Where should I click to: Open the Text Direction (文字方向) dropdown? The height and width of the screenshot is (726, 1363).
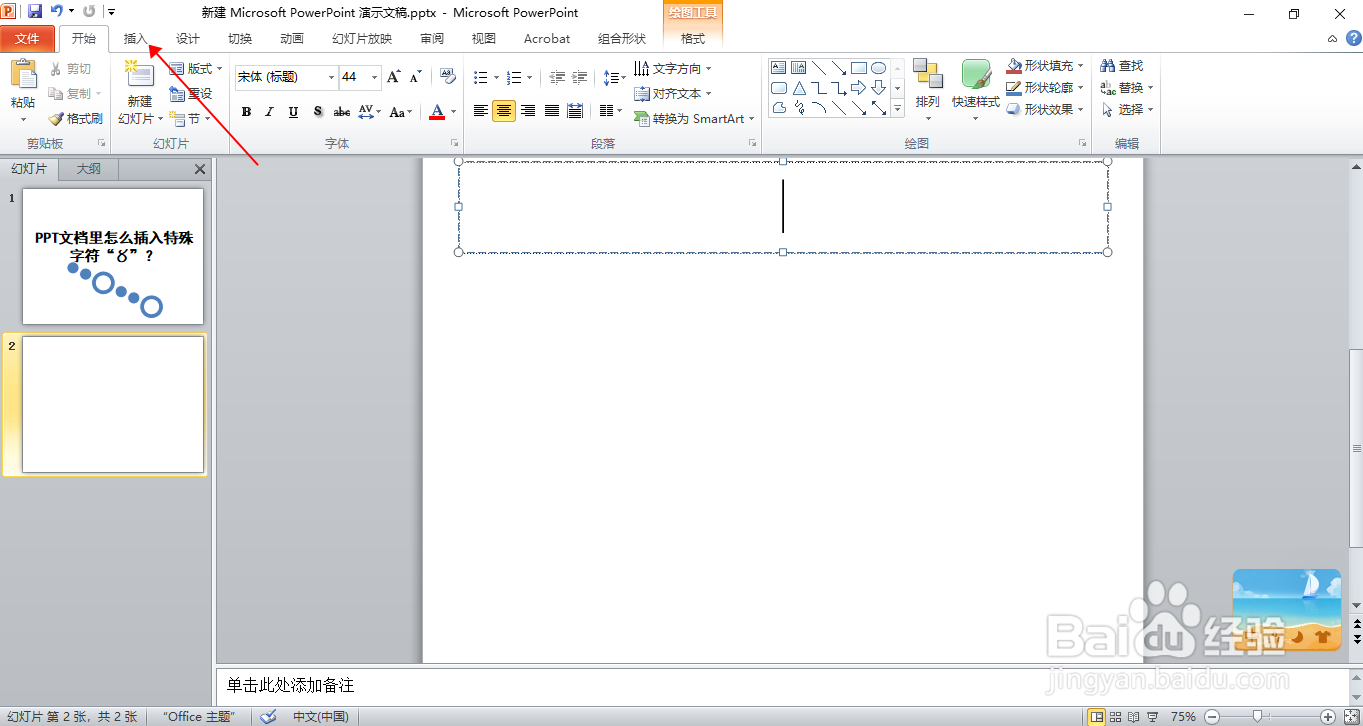point(673,68)
